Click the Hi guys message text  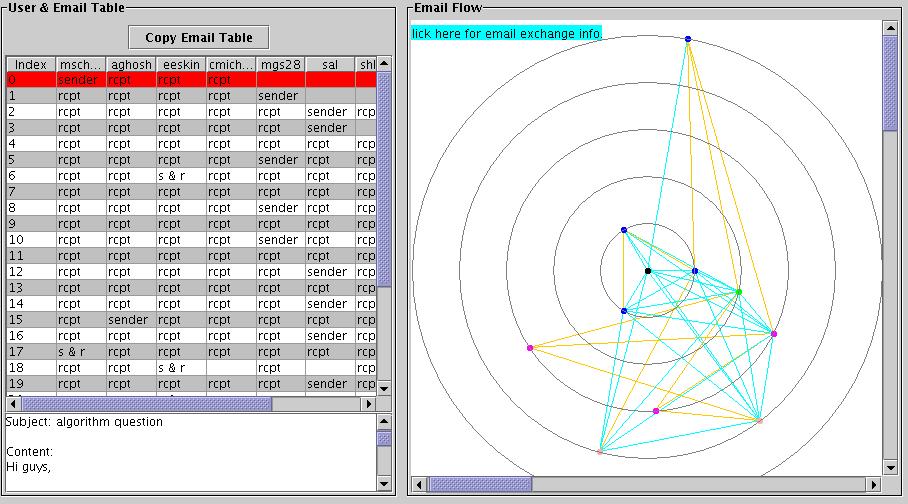coord(28,467)
